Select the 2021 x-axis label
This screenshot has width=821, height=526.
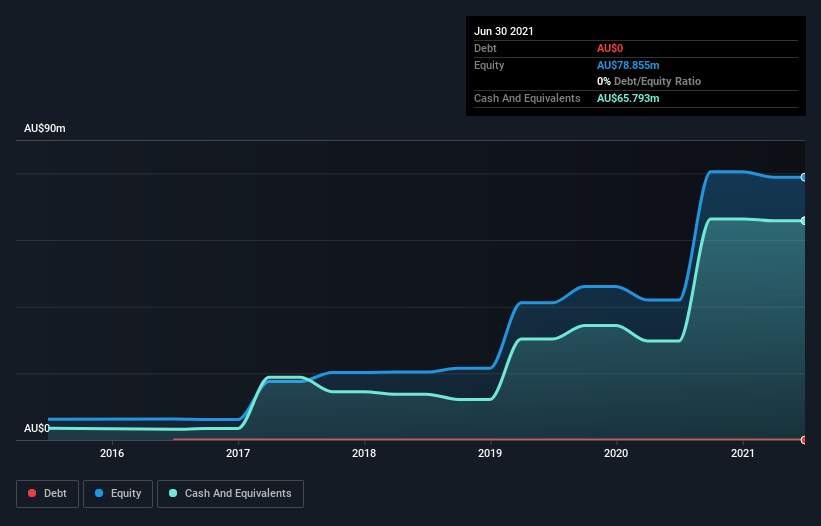[742, 453]
